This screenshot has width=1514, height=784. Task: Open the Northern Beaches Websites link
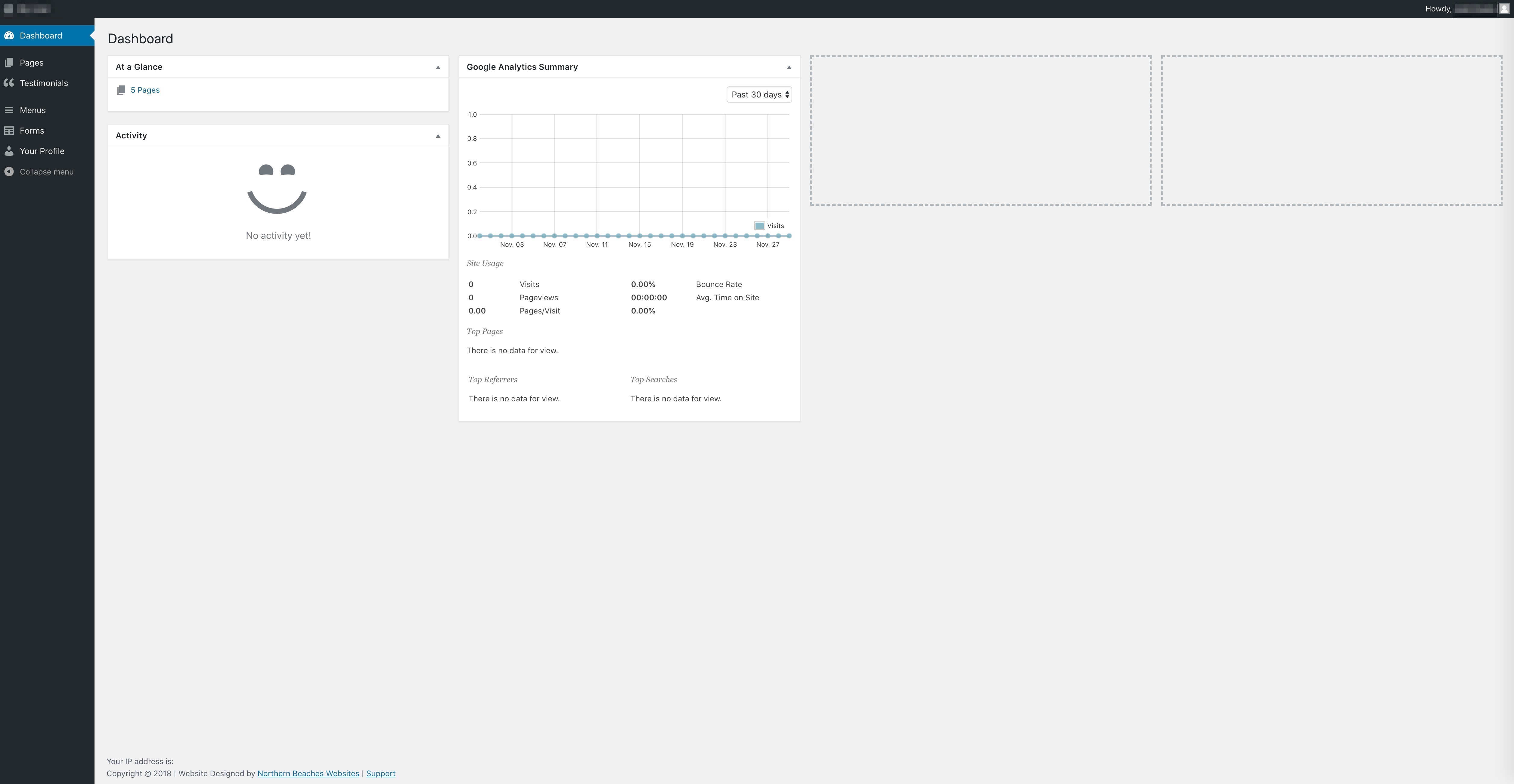click(x=308, y=773)
